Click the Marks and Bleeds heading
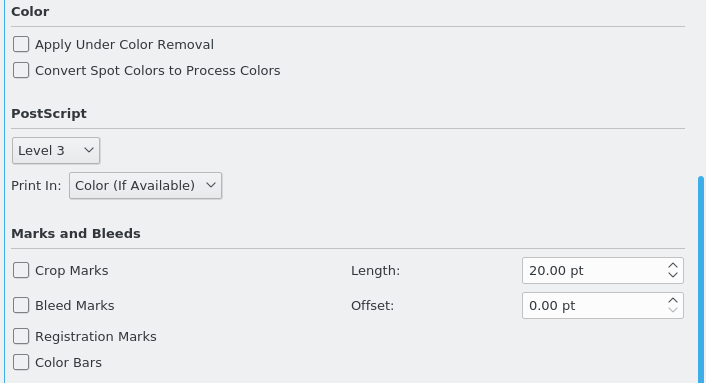Image resolution: width=706 pixels, height=383 pixels. (76, 234)
